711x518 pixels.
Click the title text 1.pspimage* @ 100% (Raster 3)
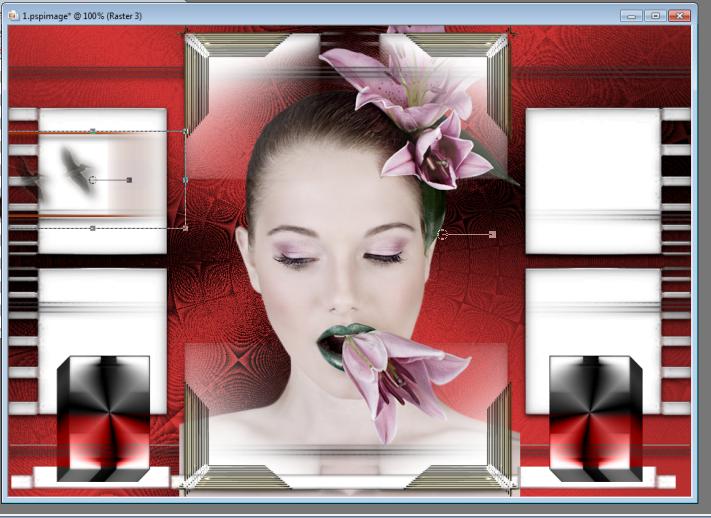tap(82, 16)
